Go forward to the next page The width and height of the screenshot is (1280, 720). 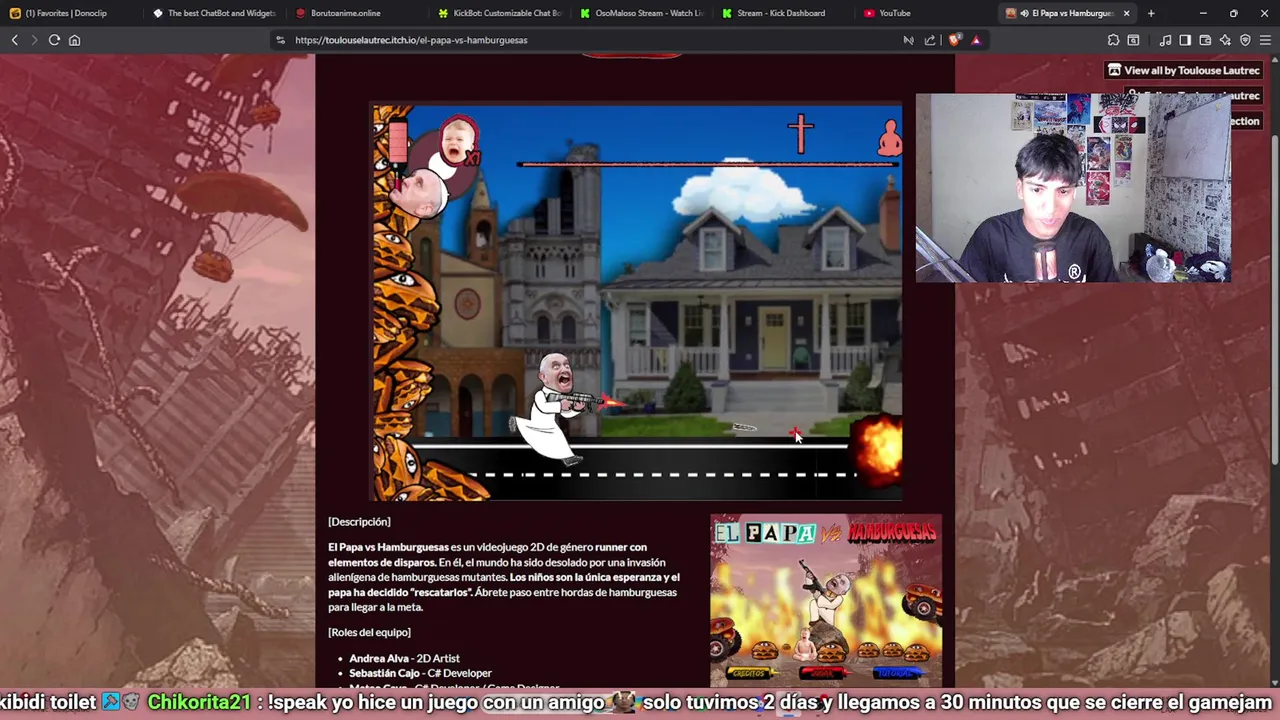[x=34, y=40]
